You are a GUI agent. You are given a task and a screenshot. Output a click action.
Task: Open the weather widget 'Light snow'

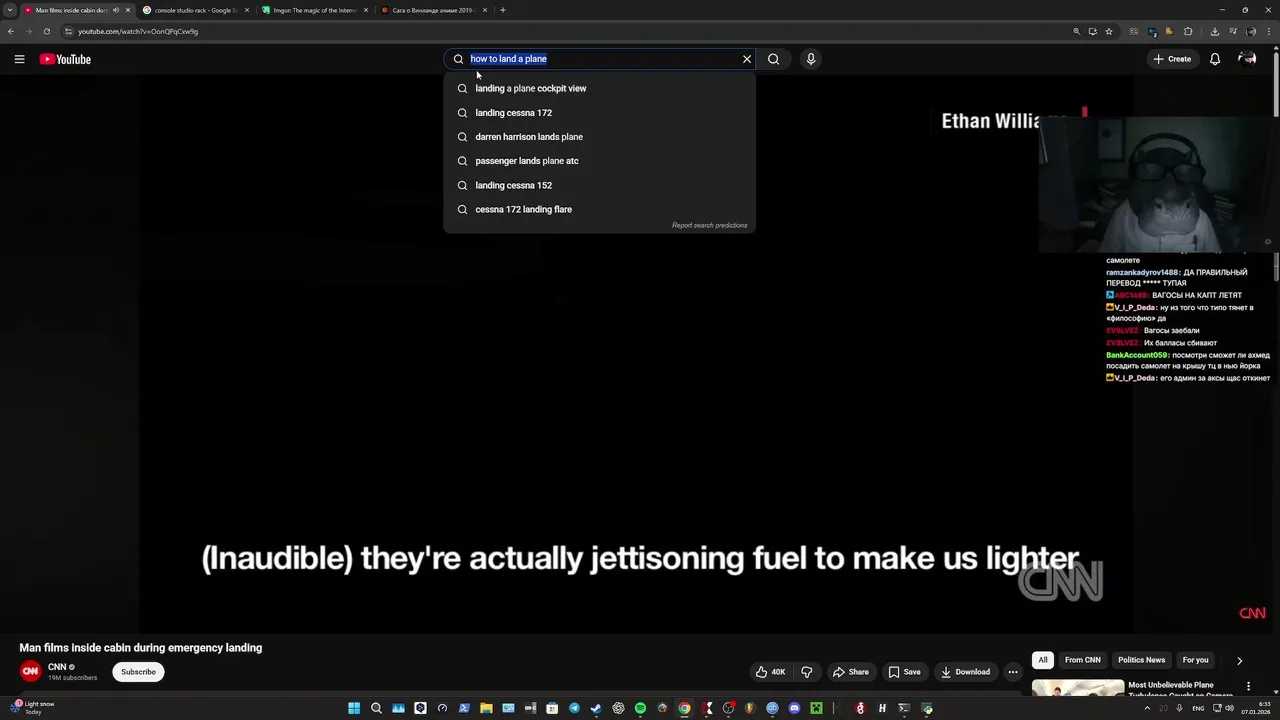pos(32,708)
